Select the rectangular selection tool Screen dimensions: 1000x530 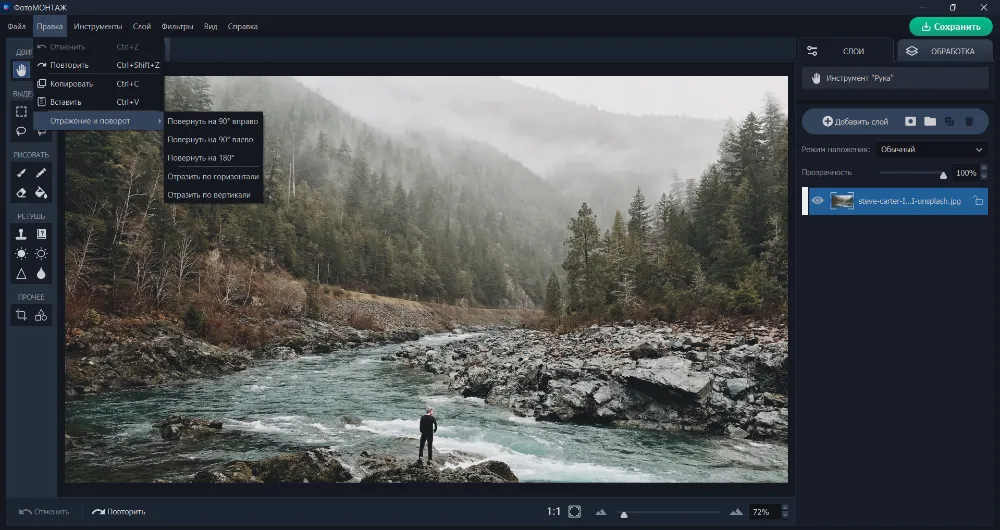click(21, 111)
